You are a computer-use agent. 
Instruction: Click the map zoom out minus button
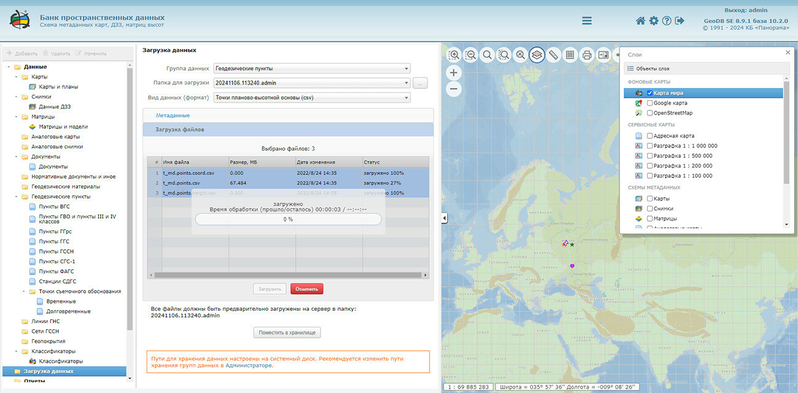point(454,90)
